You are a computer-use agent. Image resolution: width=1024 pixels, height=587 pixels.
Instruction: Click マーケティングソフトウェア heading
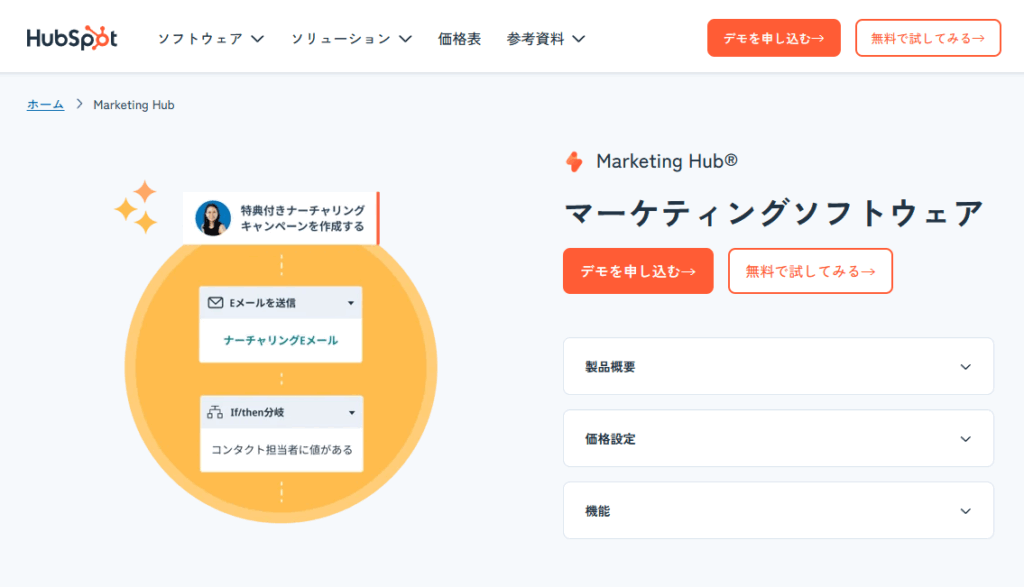click(774, 214)
